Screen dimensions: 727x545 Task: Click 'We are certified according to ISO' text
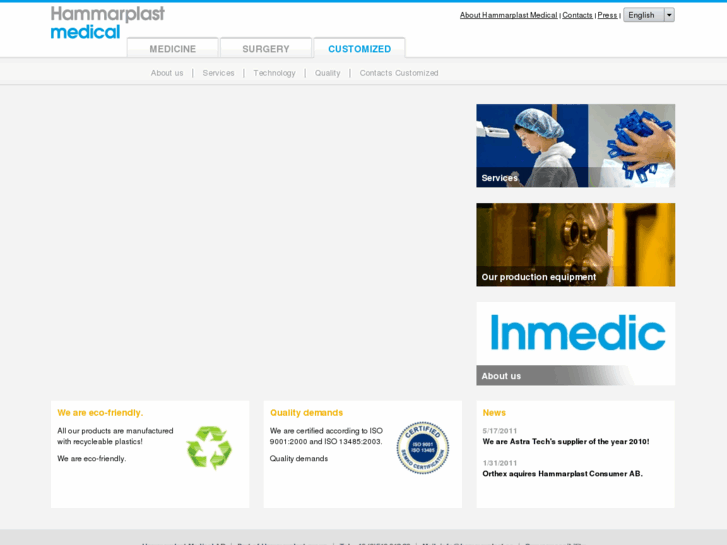pyautogui.click(x=326, y=431)
